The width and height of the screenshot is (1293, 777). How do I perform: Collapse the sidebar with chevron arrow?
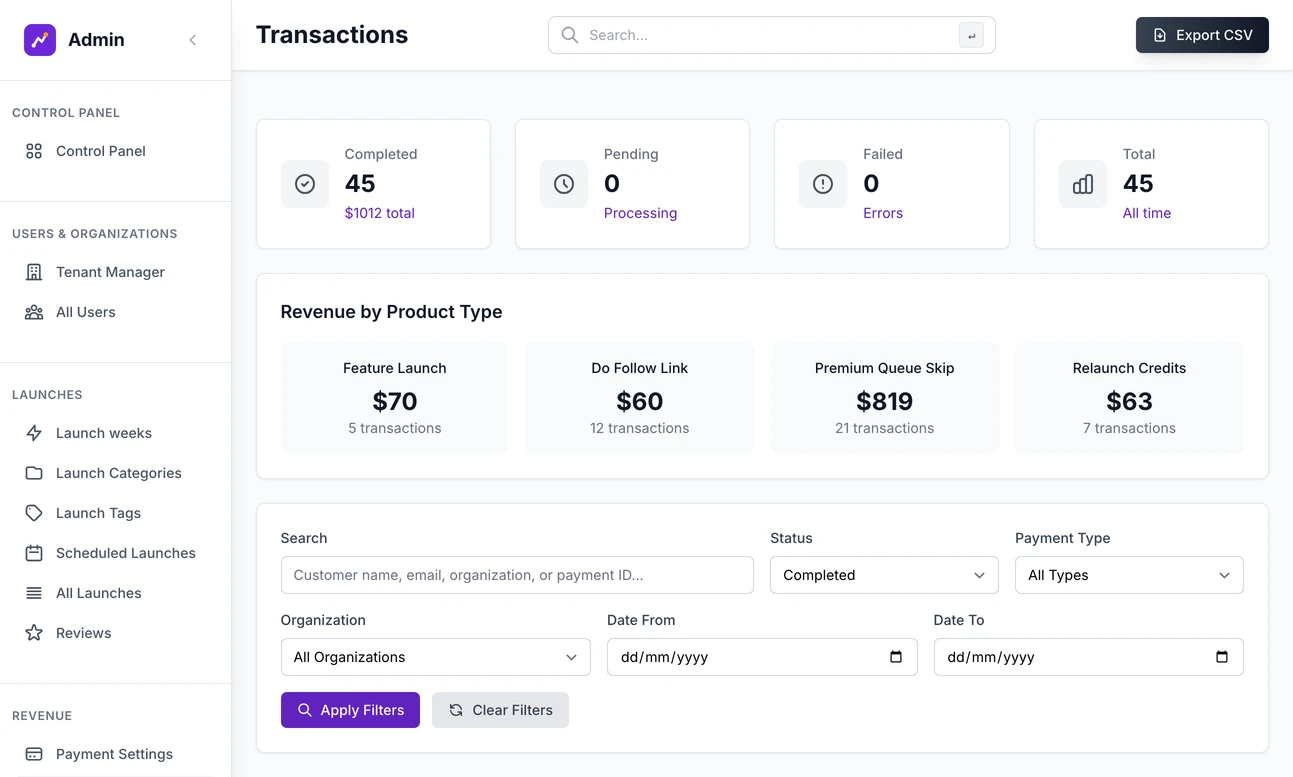click(x=193, y=40)
